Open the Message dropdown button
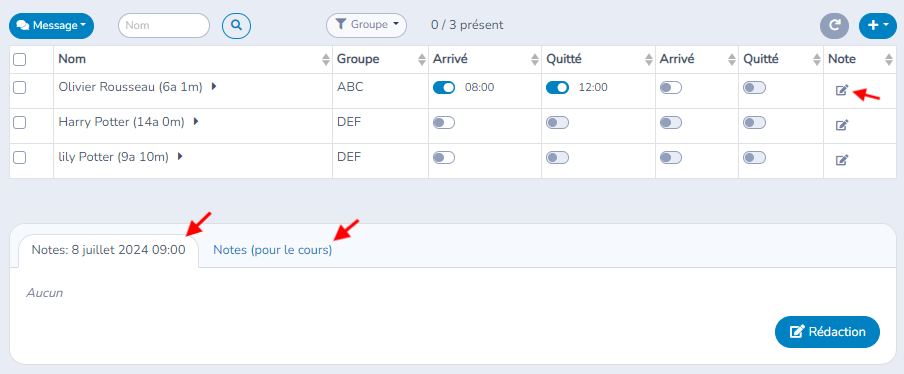Image resolution: width=904 pixels, height=374 pixels. point(51,25)
